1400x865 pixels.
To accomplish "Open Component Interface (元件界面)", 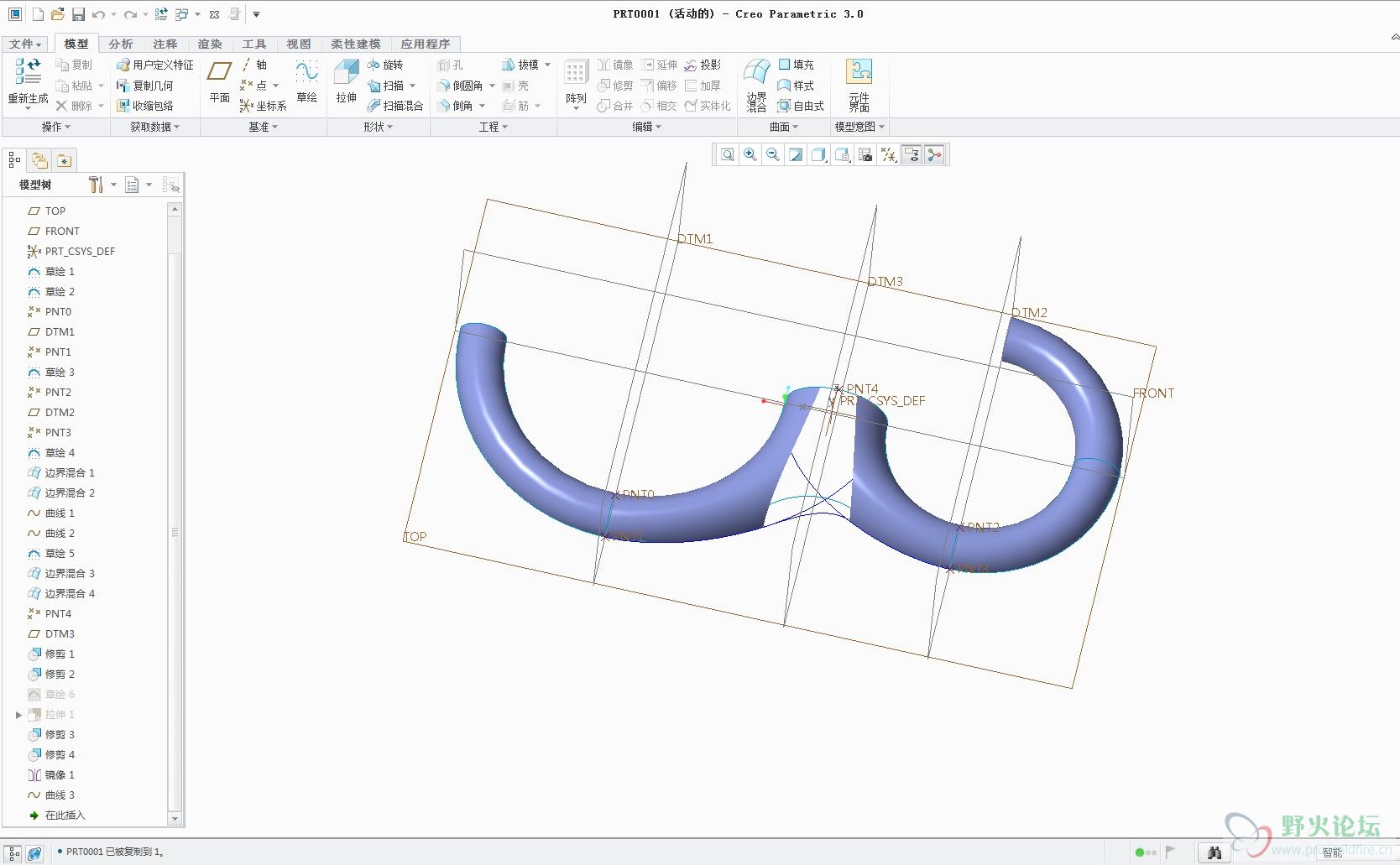I will 859,85.
